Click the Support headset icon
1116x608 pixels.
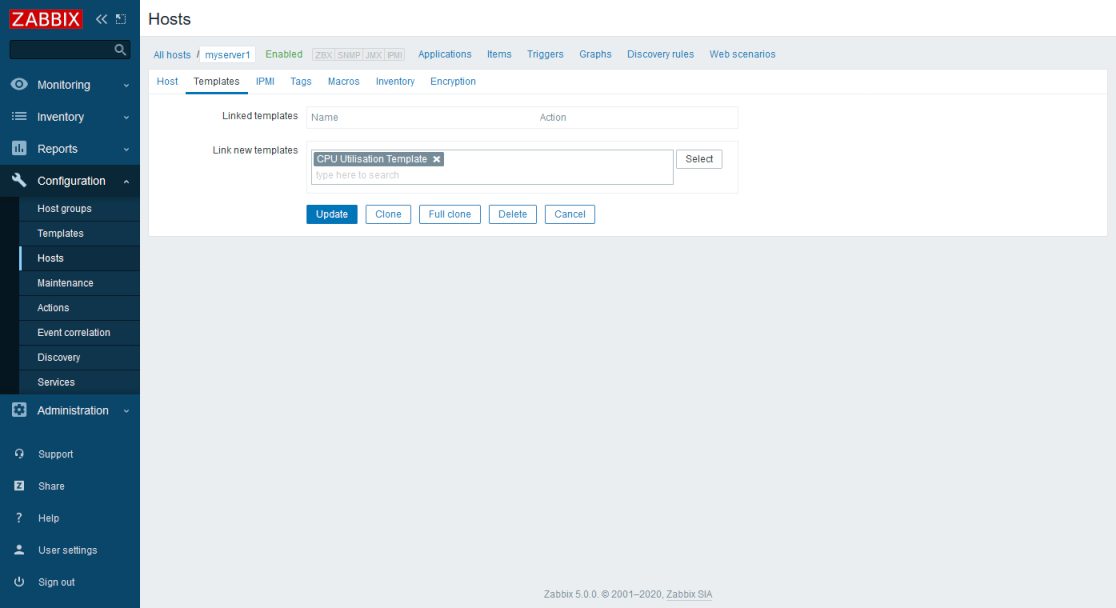(x=19, y=454)
